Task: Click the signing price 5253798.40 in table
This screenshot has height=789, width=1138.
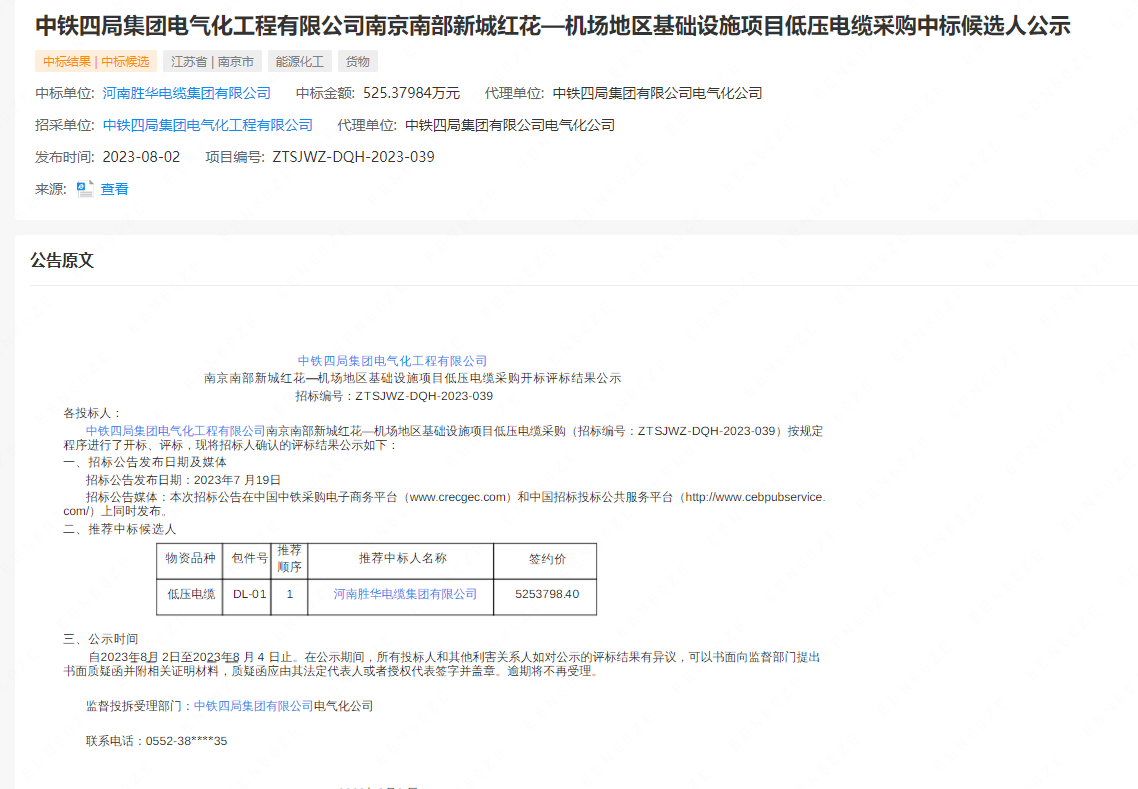Action: coord(544,594)
